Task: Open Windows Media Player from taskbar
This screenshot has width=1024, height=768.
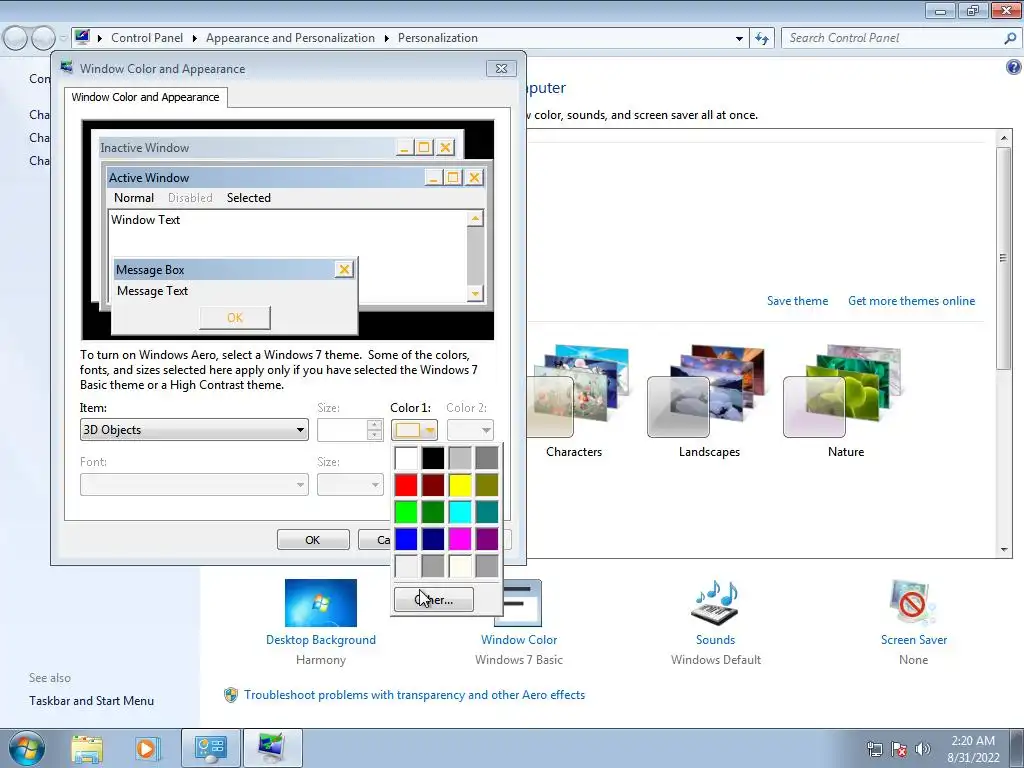Action: click(148, 748)
